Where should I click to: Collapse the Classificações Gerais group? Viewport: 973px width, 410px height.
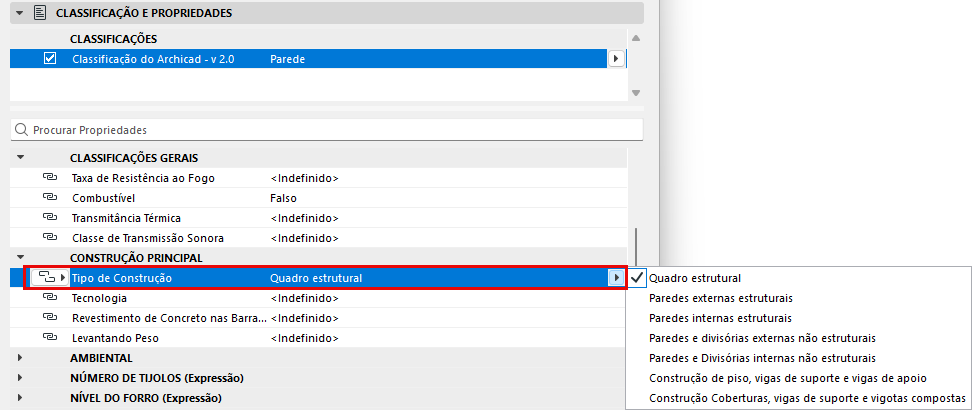tap(20, 158)
